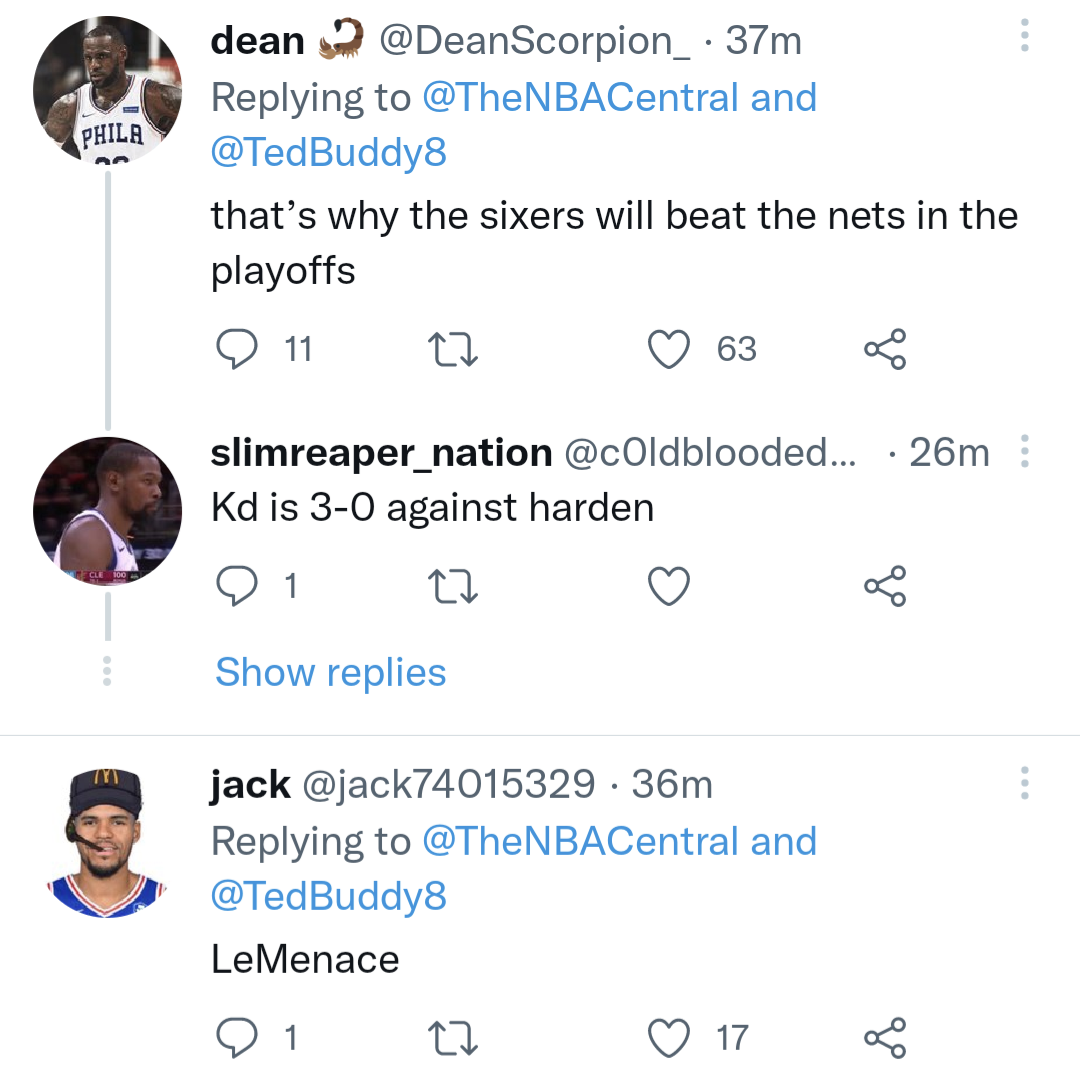
Task: Show replies in the thread
Action: [x=330, y=672]
